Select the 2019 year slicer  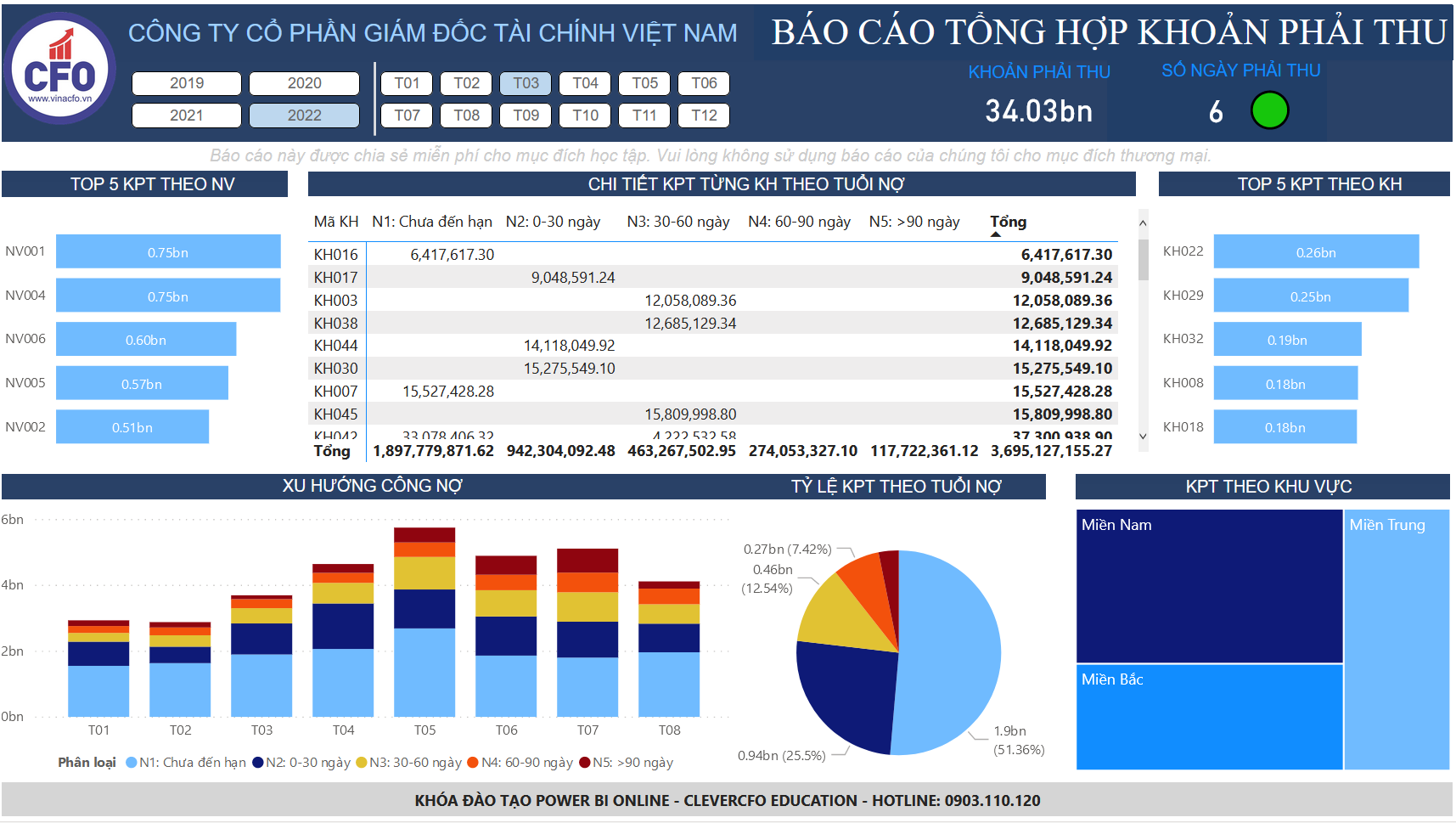[x=187, y=83]
